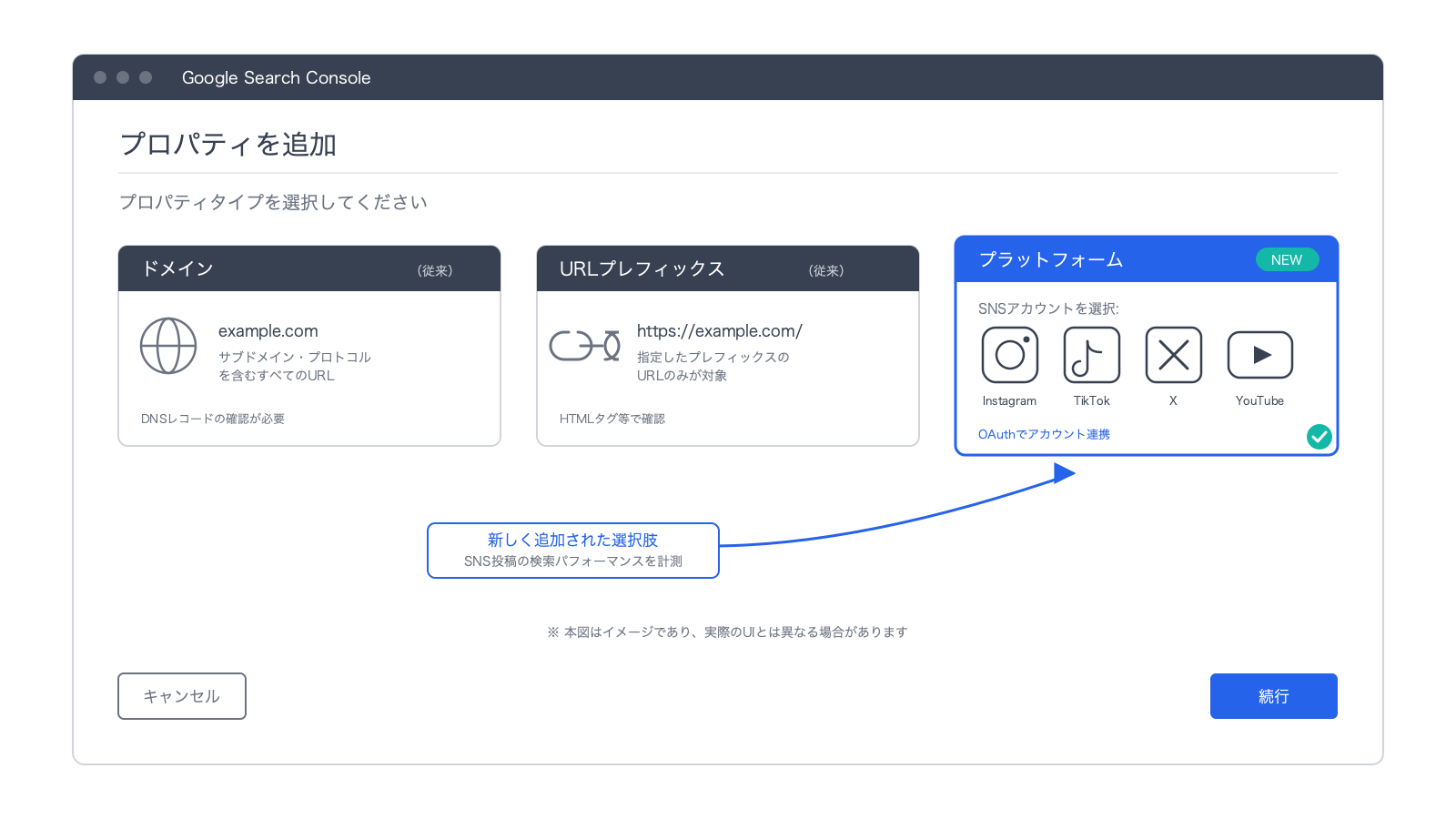Click the 続行 button to continue

point(1274,696)
